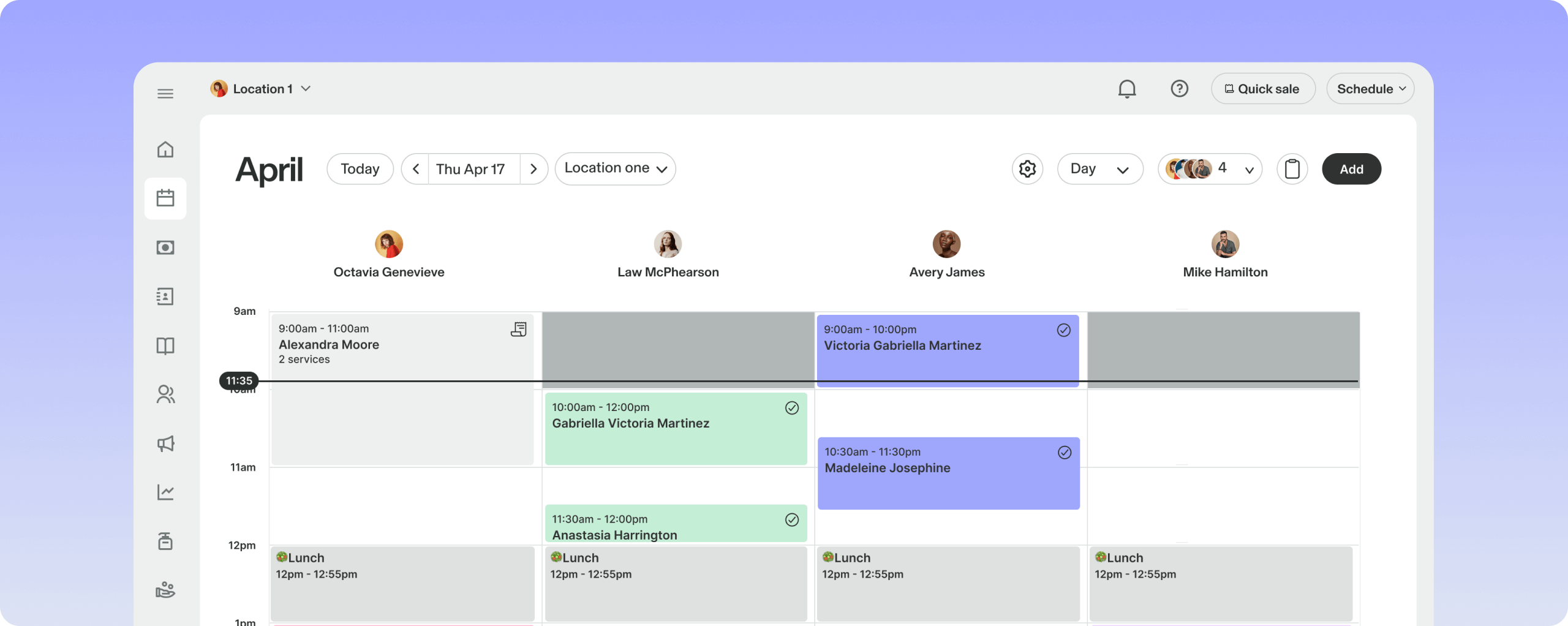This screenshot has width=1568, height=626.
Task: Open the Reports chart icon
Action: (x=165, y=492)
